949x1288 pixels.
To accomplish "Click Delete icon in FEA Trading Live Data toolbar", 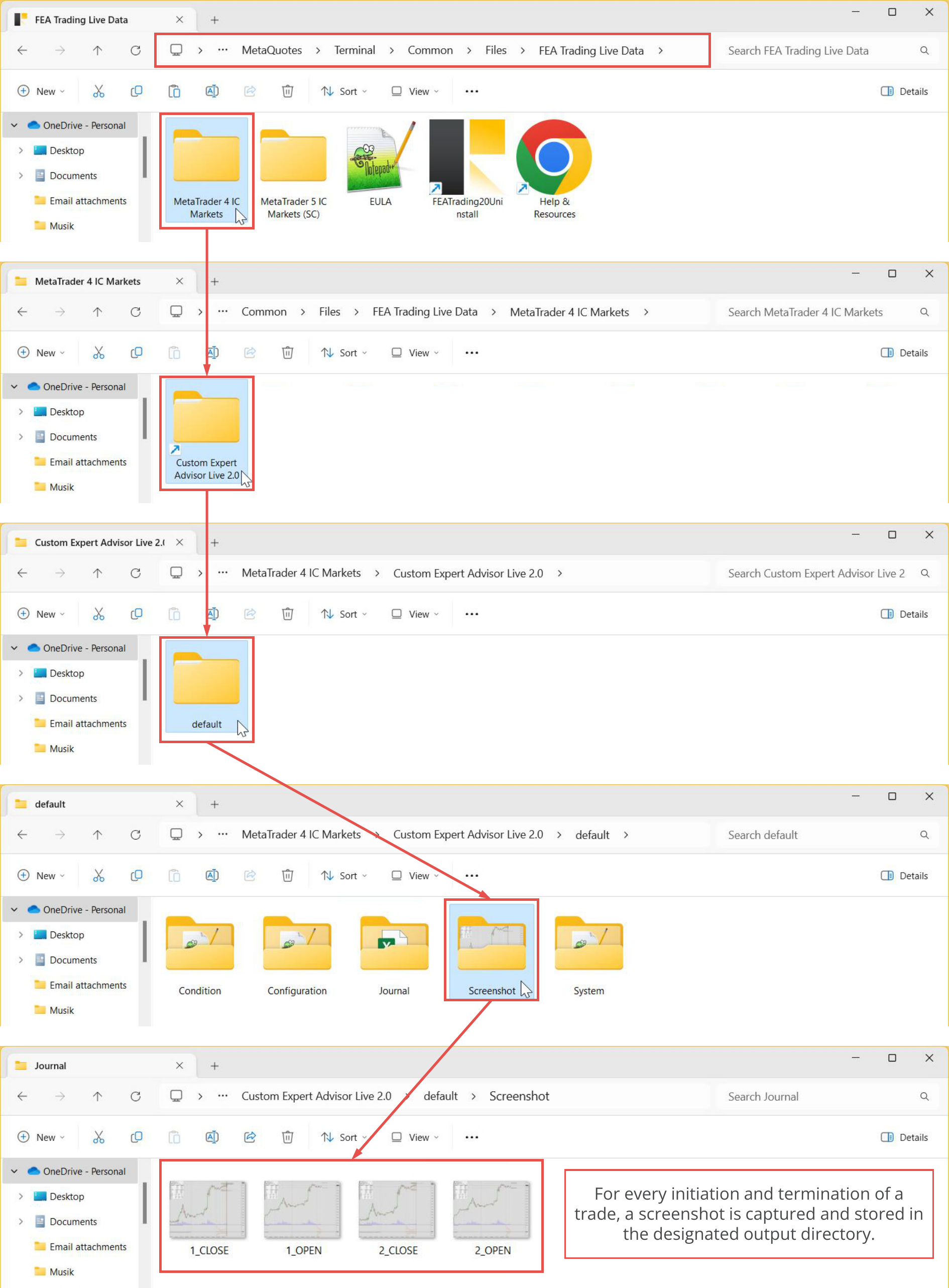I will 288,91.
